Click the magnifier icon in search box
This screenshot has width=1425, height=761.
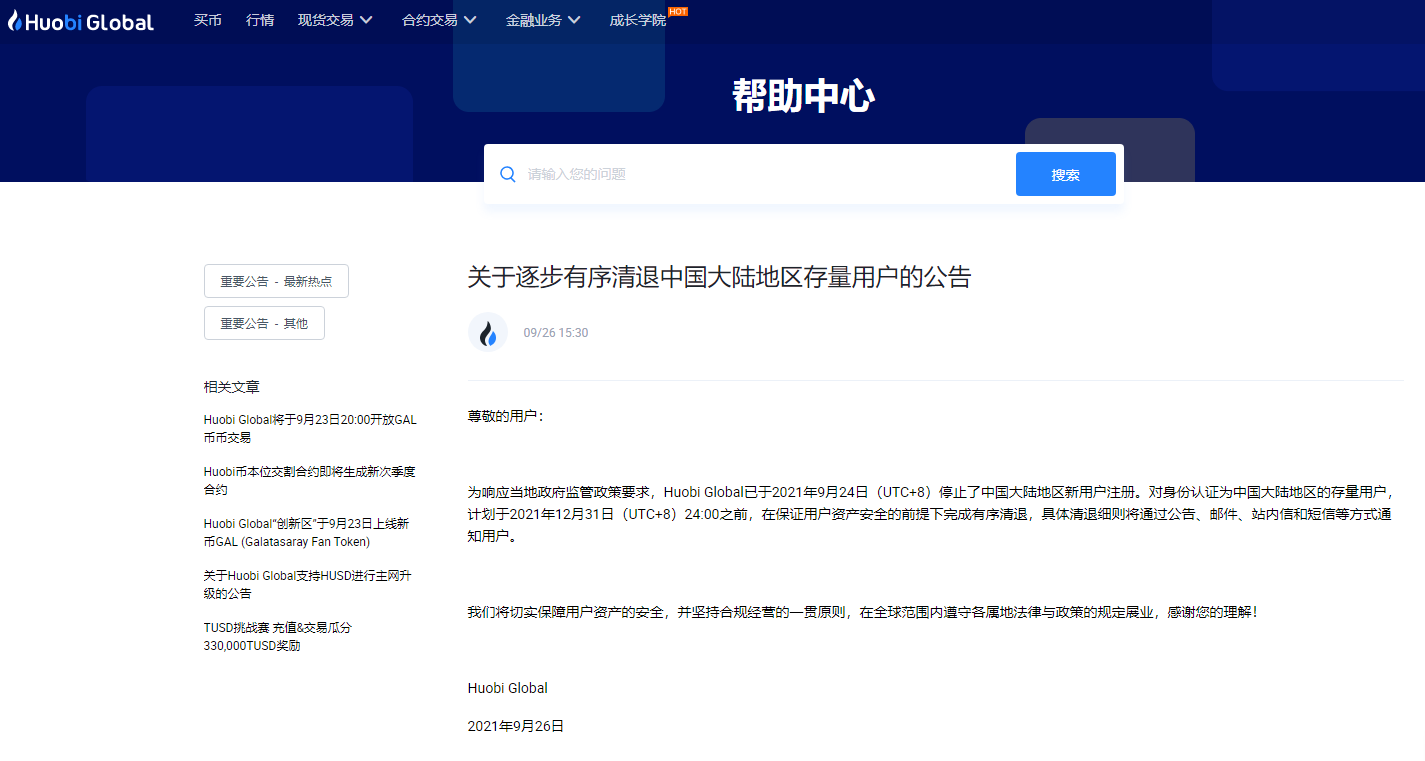point(508,174)
